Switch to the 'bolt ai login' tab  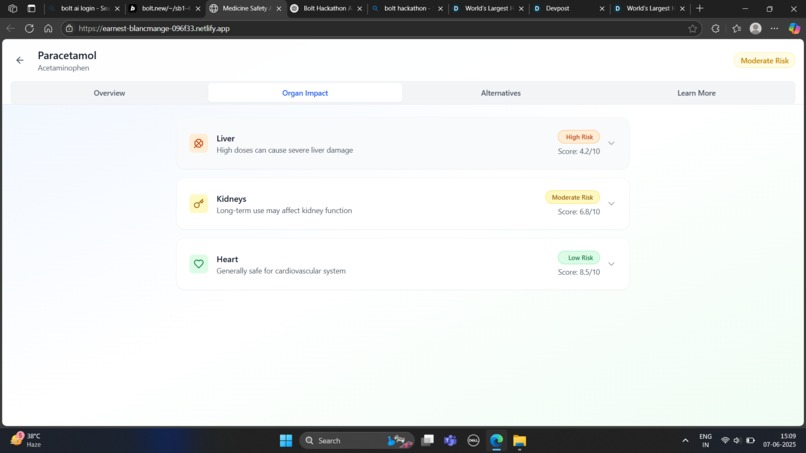tap(85, 9)
